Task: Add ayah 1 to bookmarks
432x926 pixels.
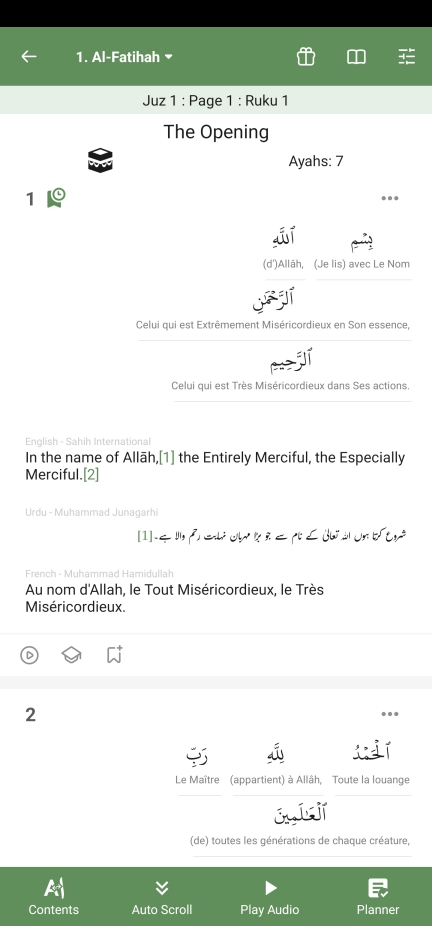Action: pyautogui.click(x=114, y=654)
